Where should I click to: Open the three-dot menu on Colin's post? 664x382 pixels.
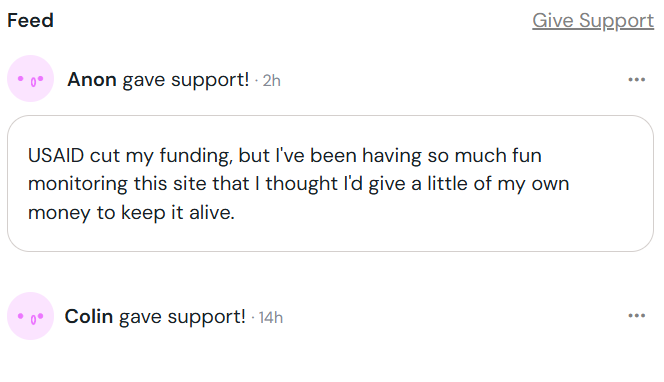[636, 316]
